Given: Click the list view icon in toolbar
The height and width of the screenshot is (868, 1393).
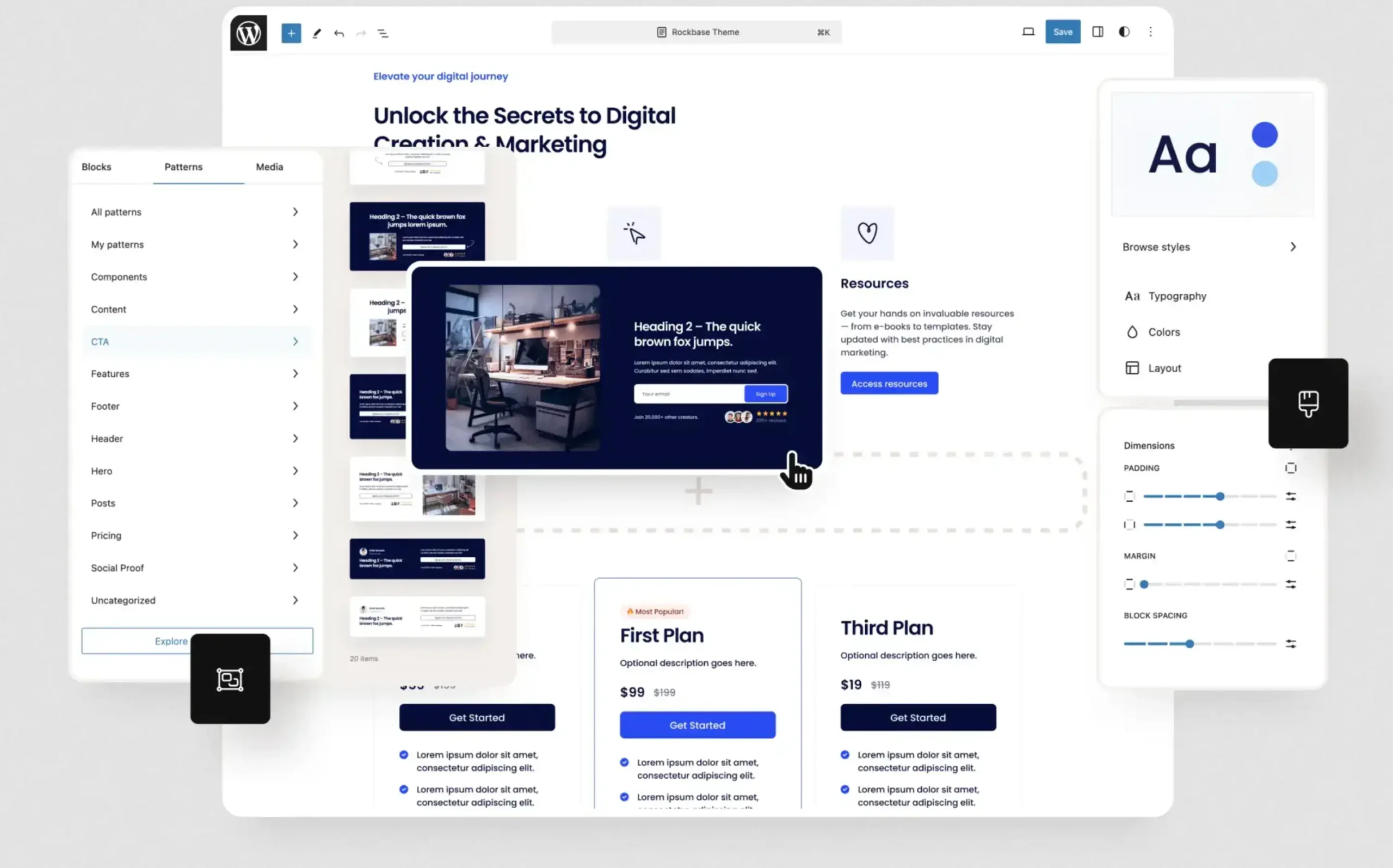Looking at the screenshot, I should click(383, 32).
